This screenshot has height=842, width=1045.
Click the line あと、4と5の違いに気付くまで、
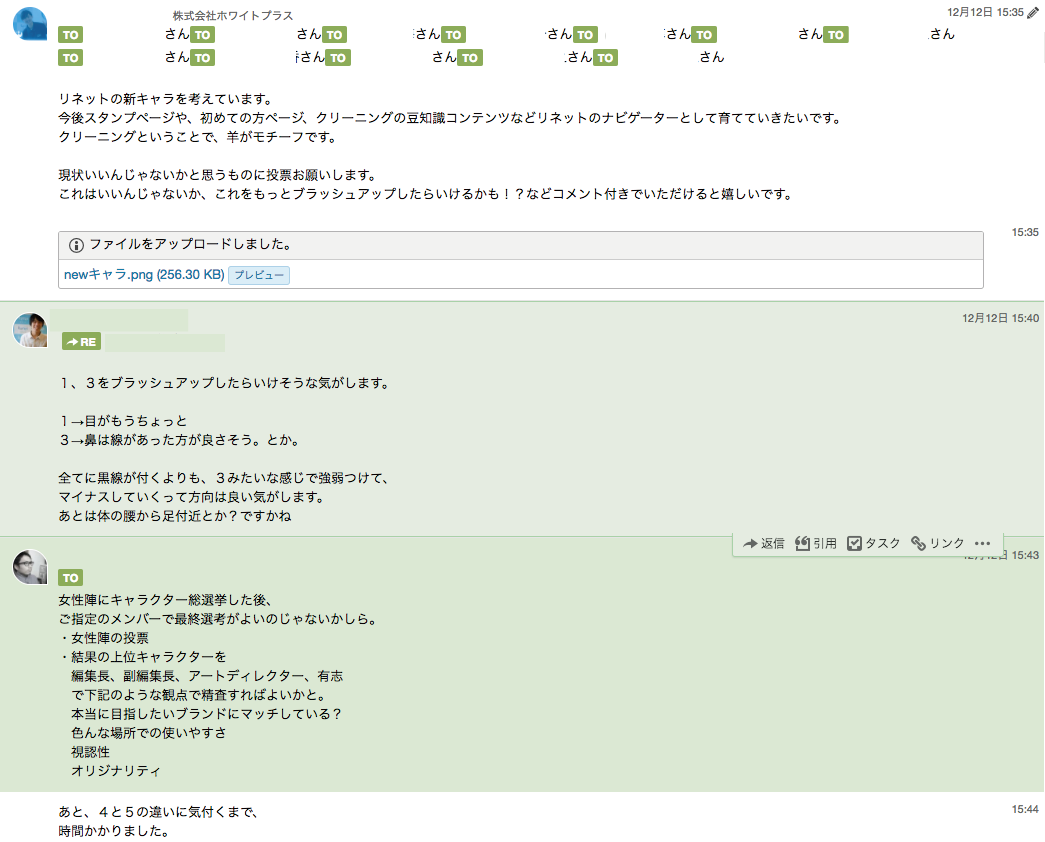(159, 812)
